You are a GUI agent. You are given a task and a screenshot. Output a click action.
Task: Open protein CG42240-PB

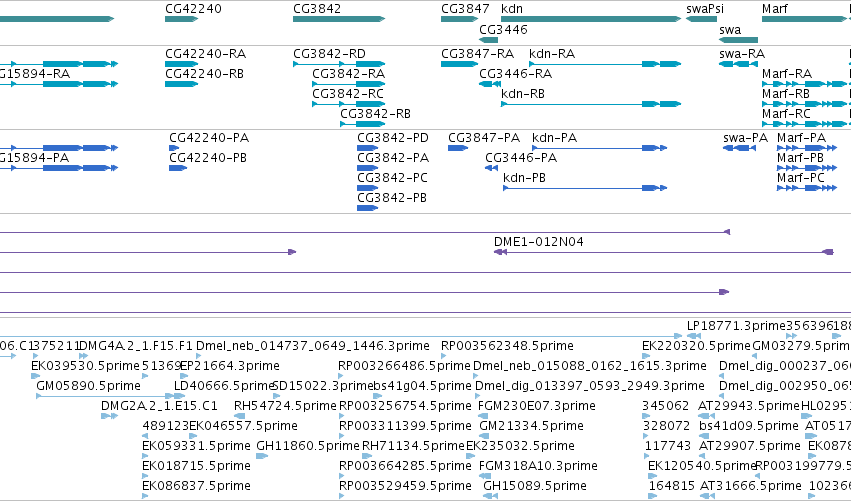(208, 158)
